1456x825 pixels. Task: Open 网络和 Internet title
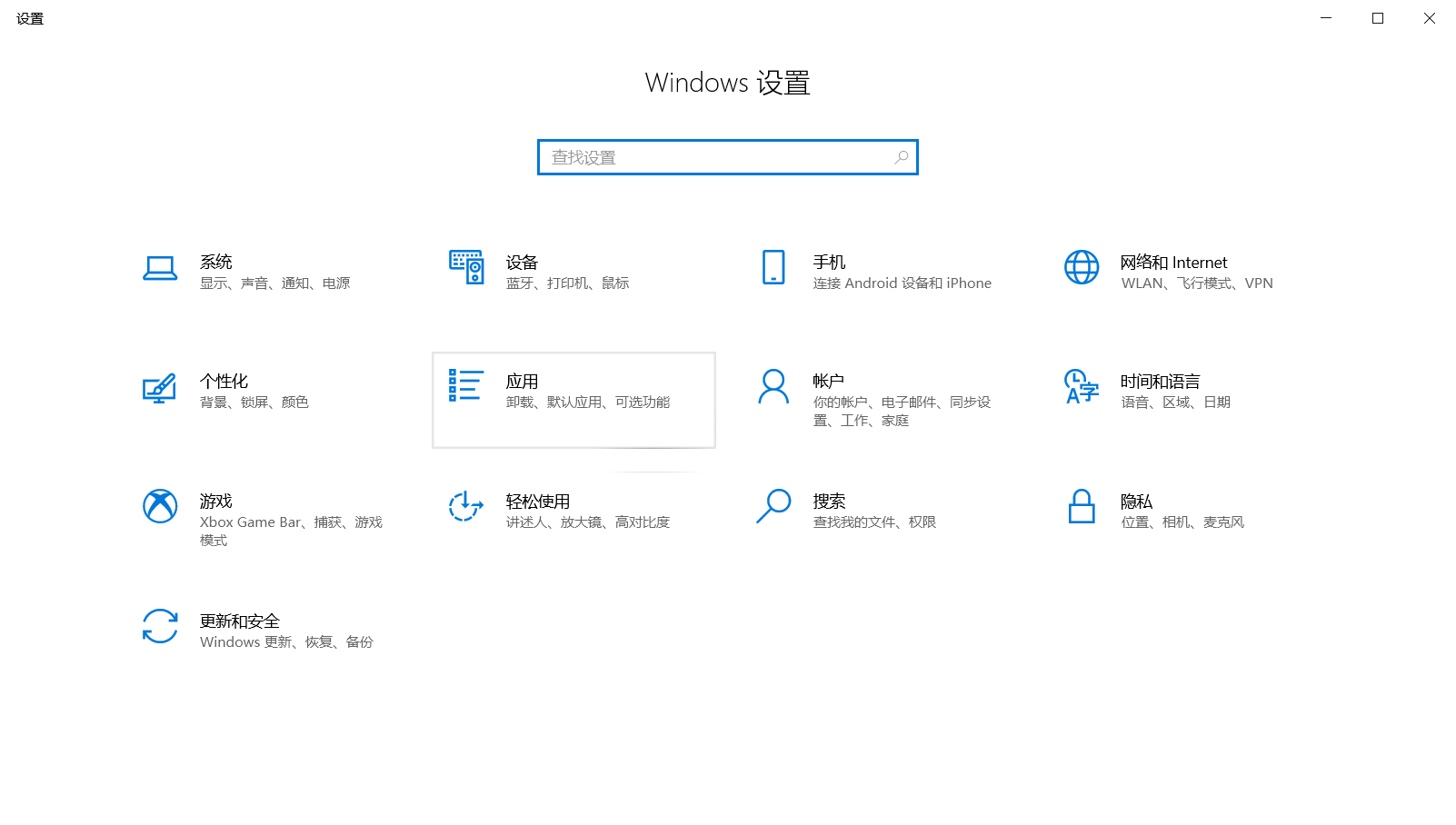coord(1174,262)
